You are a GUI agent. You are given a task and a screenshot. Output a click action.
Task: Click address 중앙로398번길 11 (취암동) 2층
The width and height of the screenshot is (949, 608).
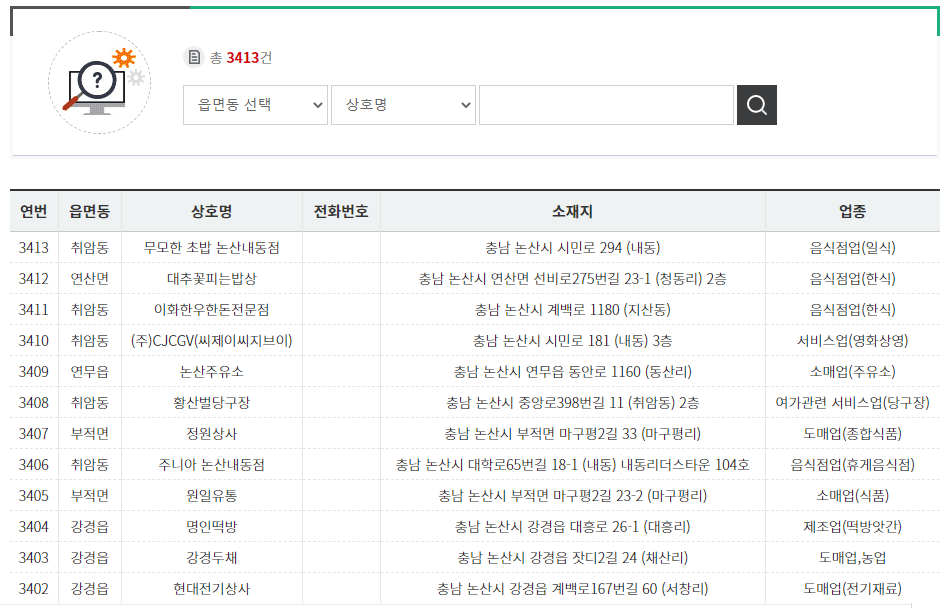[x=573, y=403]
